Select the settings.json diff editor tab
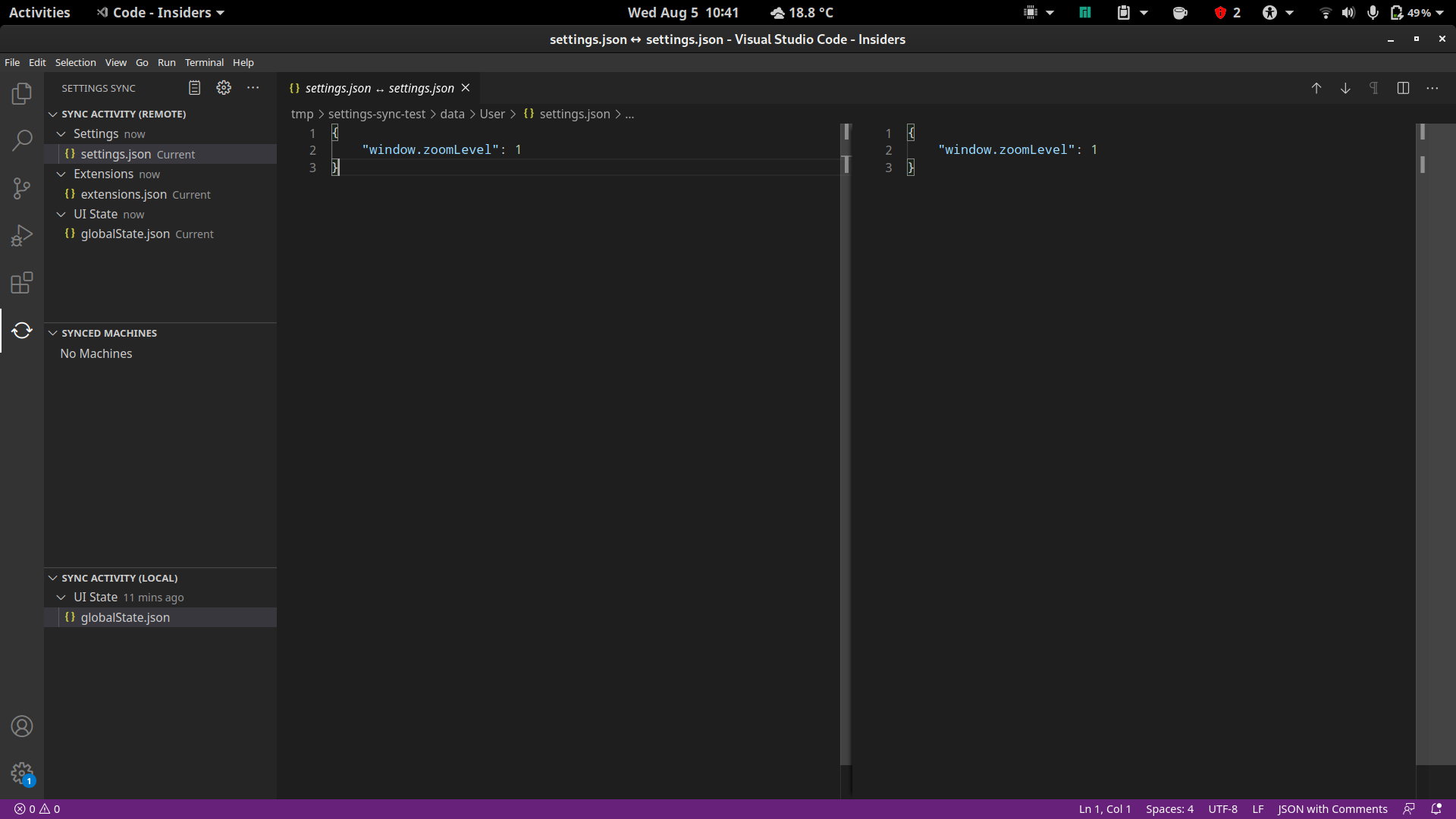 377,88
